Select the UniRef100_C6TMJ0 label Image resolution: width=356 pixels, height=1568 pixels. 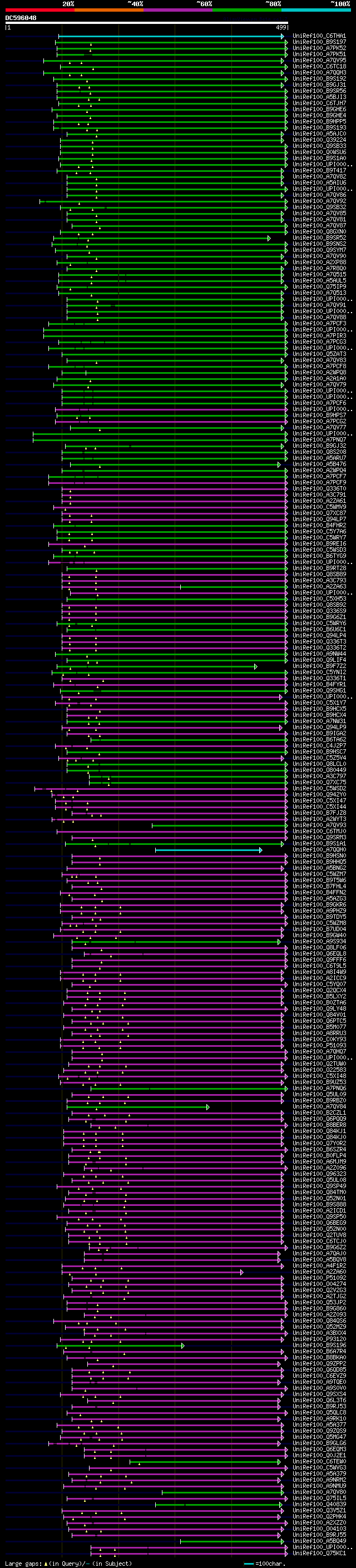(x=319, y=831)
